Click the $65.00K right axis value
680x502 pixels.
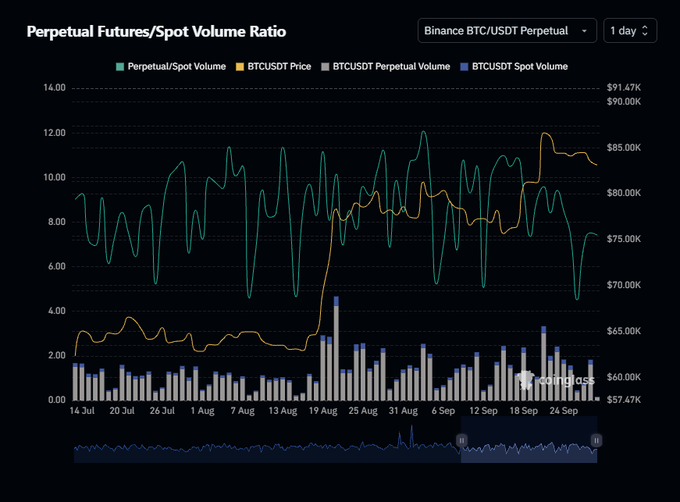coord(624,331)
